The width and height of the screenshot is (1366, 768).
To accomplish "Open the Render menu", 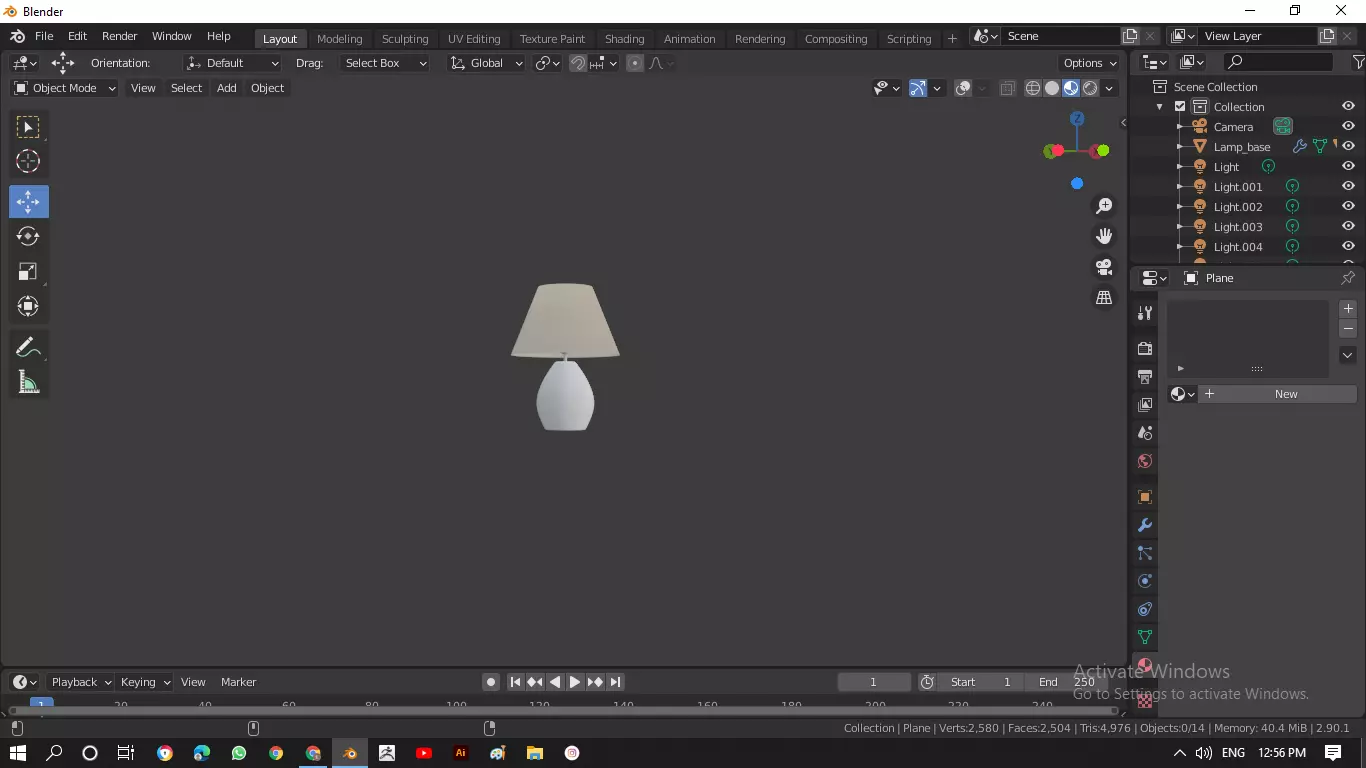I will 119,36.
